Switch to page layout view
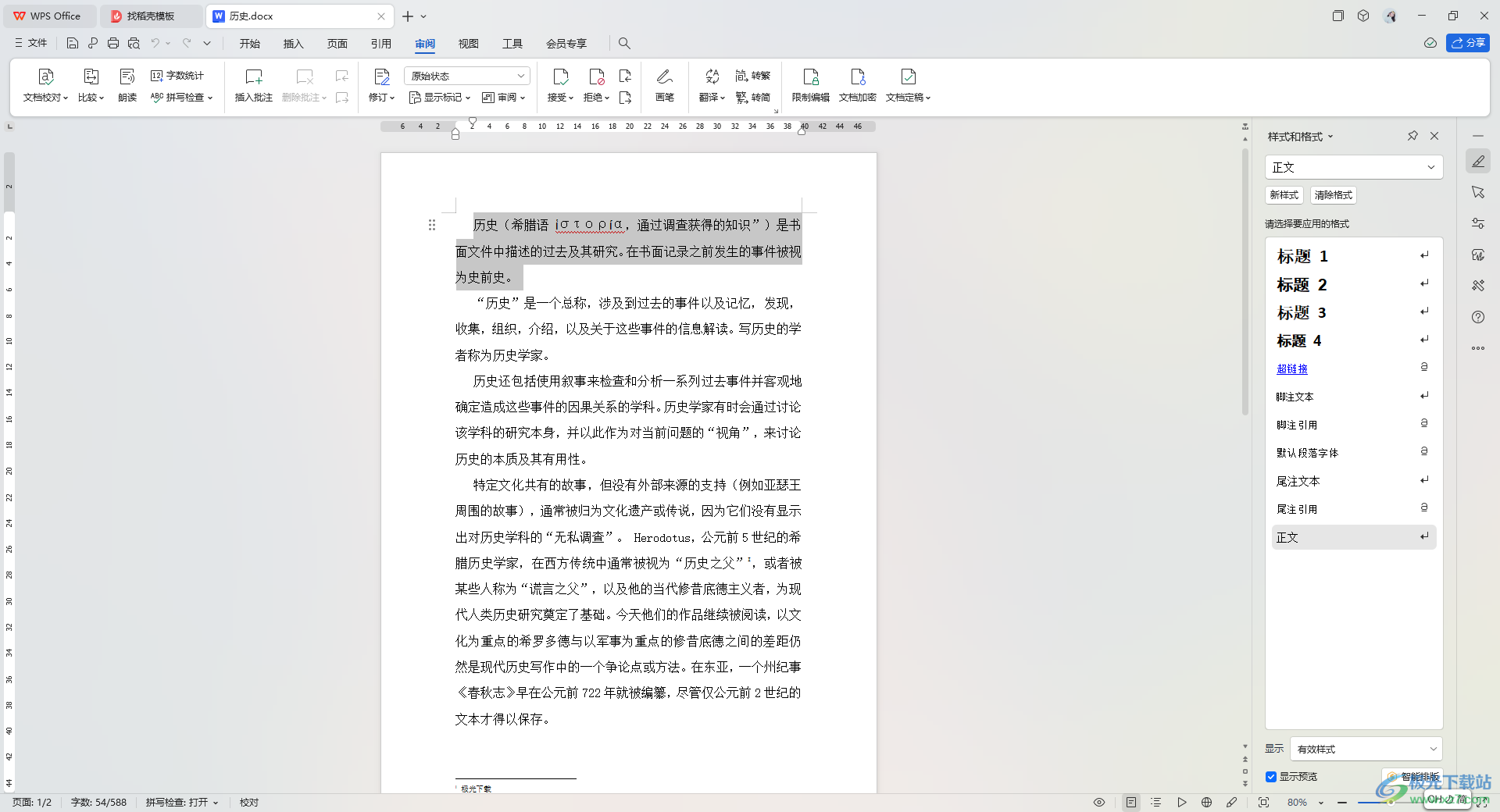 (1130, 802)
